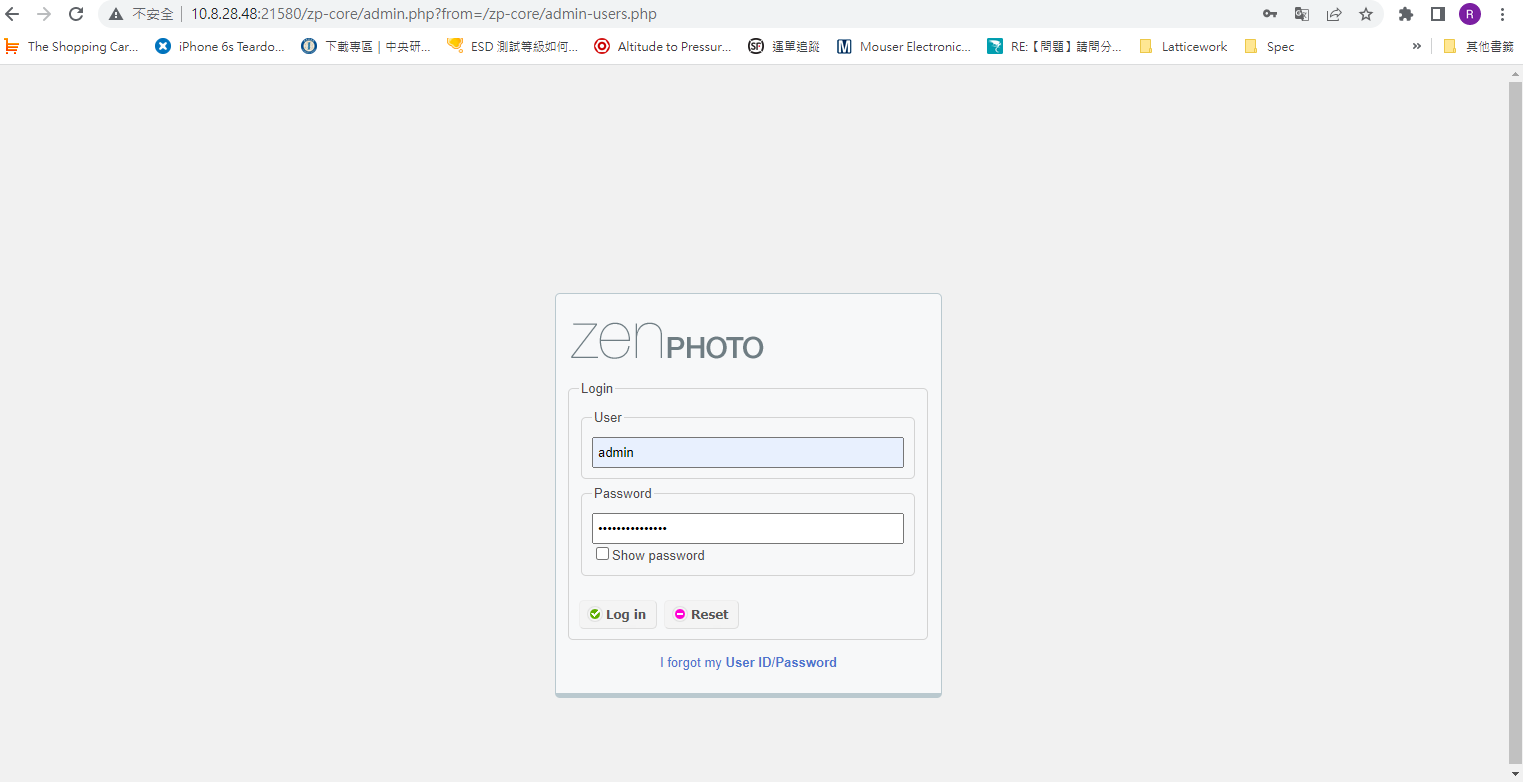The width and height of the screenshot is (1523, 782).
Task: Open the Latticework bookmark folder
Action: point(1183,46)
